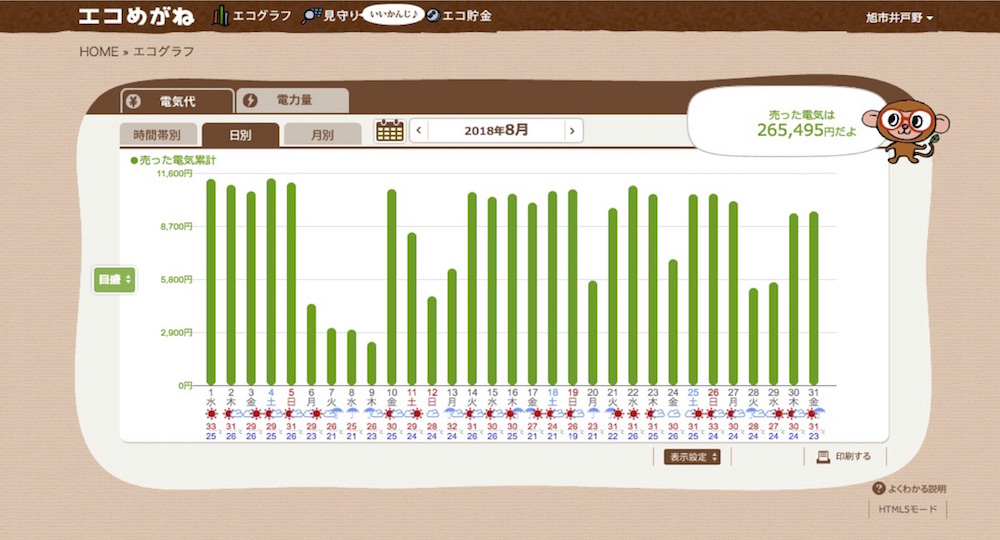
Task: Expand the 目標 dropdown
Action: pos(114,280)
